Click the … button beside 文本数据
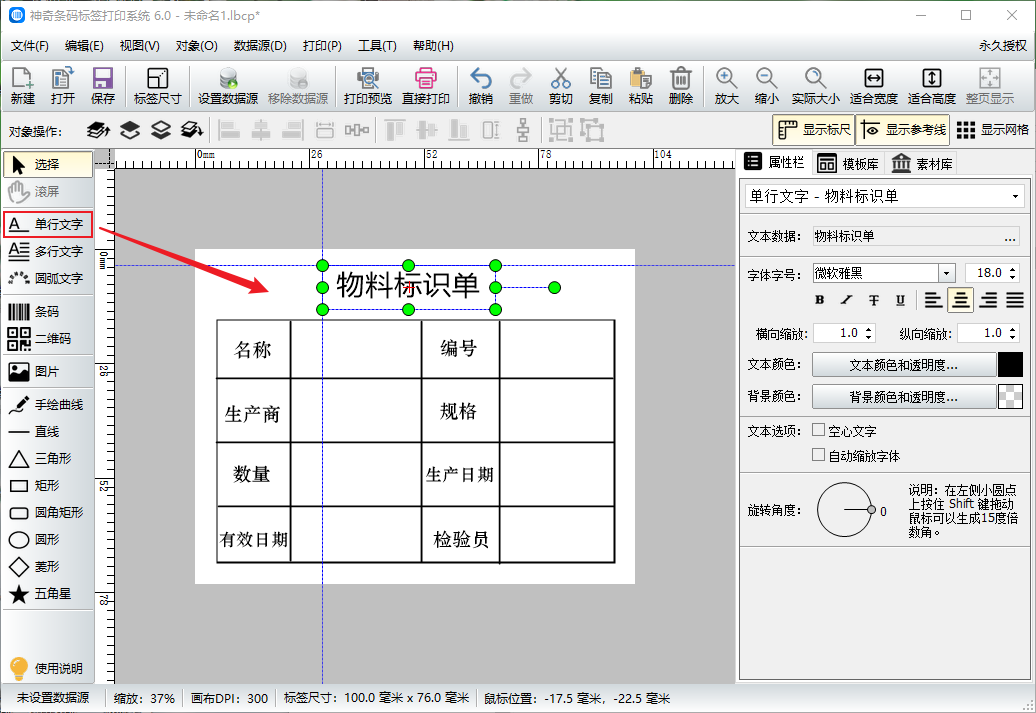Image resolution: width=1036 pixels, height=713 pixels. click(1010, 237)
